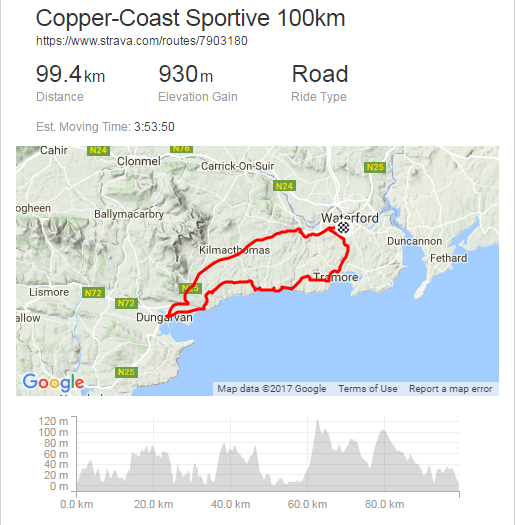Click the N24 road badge near Cahir
The width and height of the screenshot is (516, 525).
pos(98,150)
